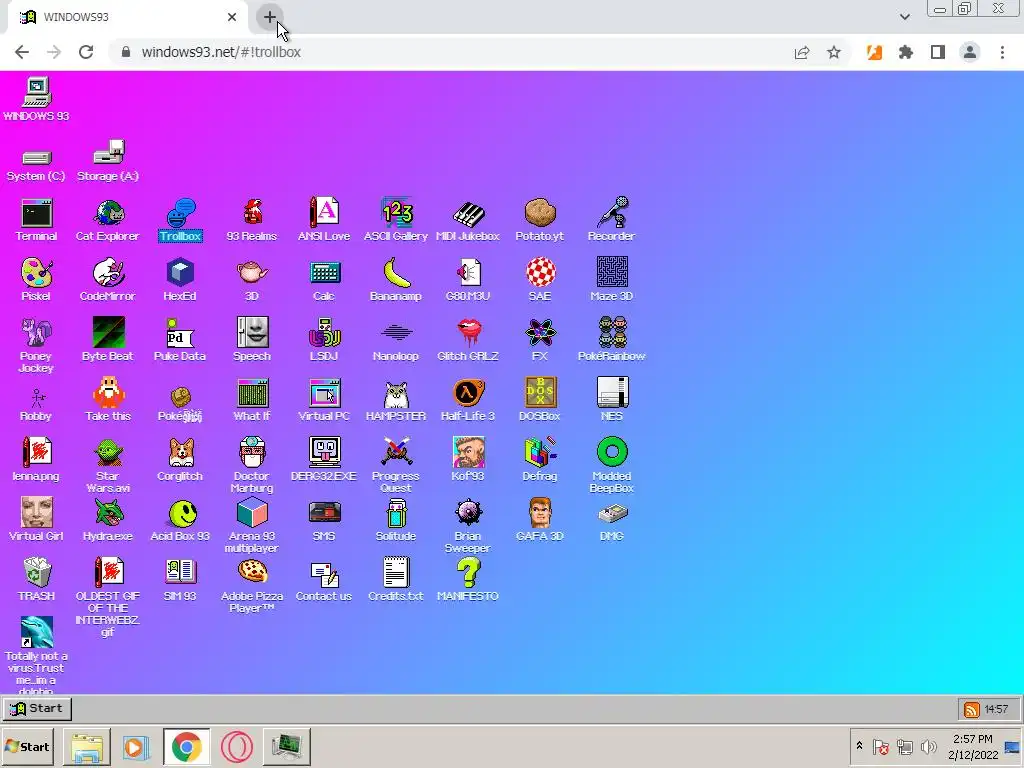The image size is (1024, 768).
Task: Open DOSBox icon
Action: click(539, 400)
